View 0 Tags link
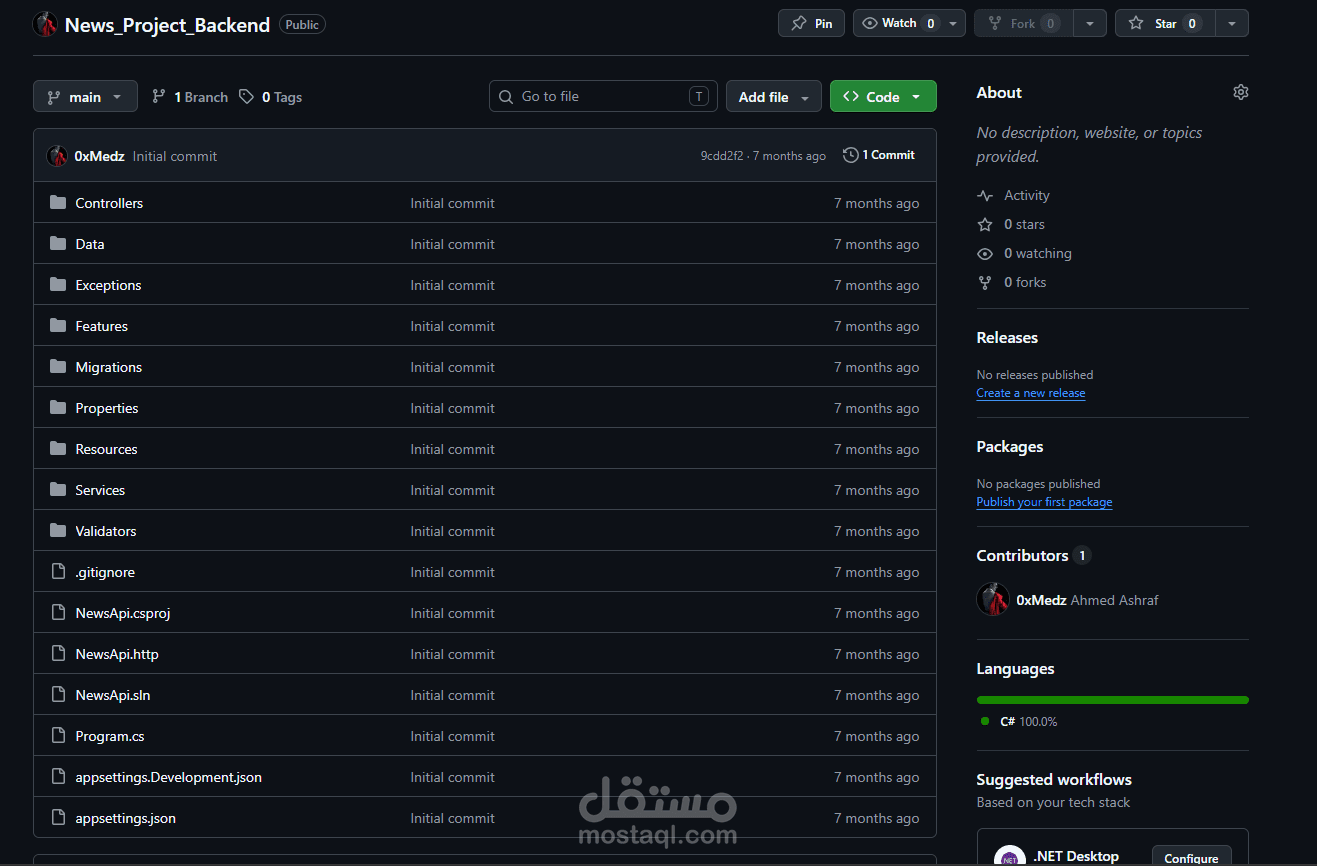The width and height of the screenshot is (1317, 866). [271, 97]
